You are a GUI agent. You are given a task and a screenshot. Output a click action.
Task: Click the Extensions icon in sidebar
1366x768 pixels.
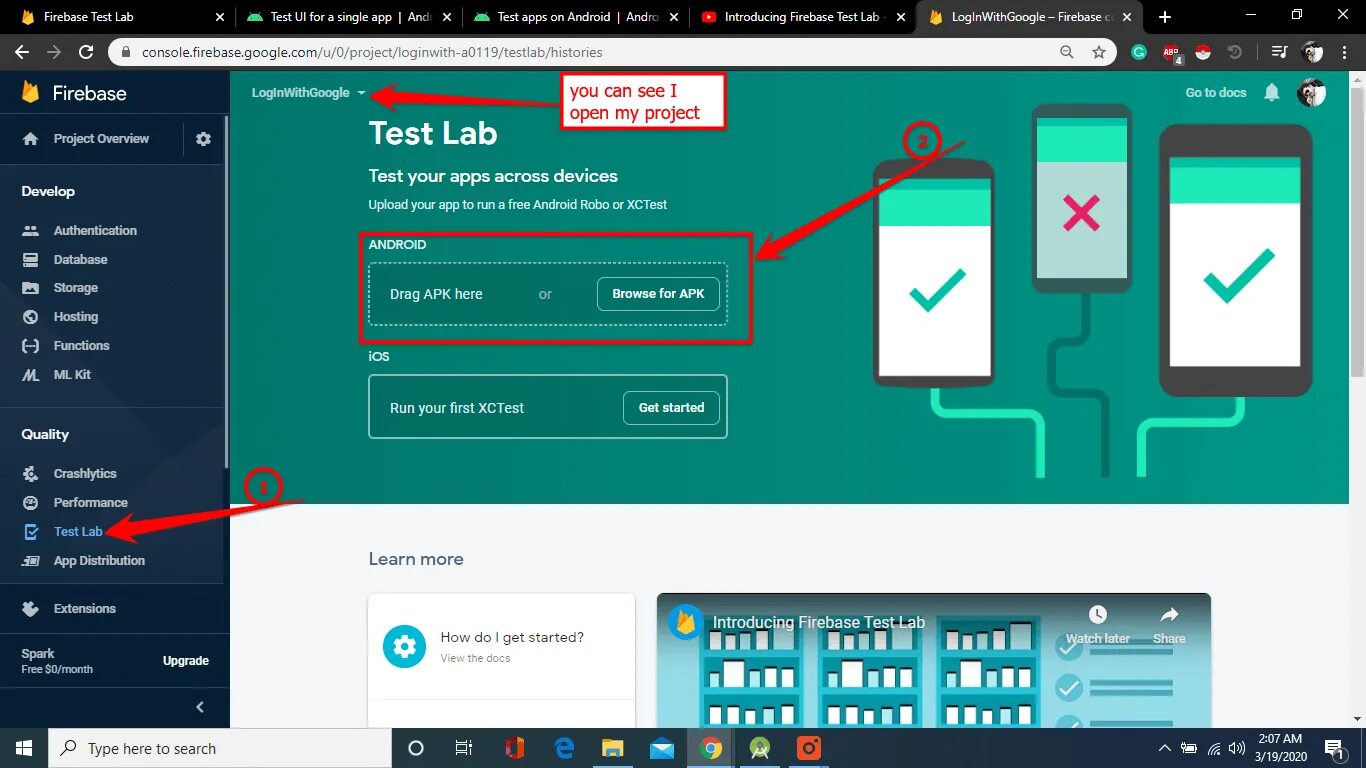coord(31,609)
